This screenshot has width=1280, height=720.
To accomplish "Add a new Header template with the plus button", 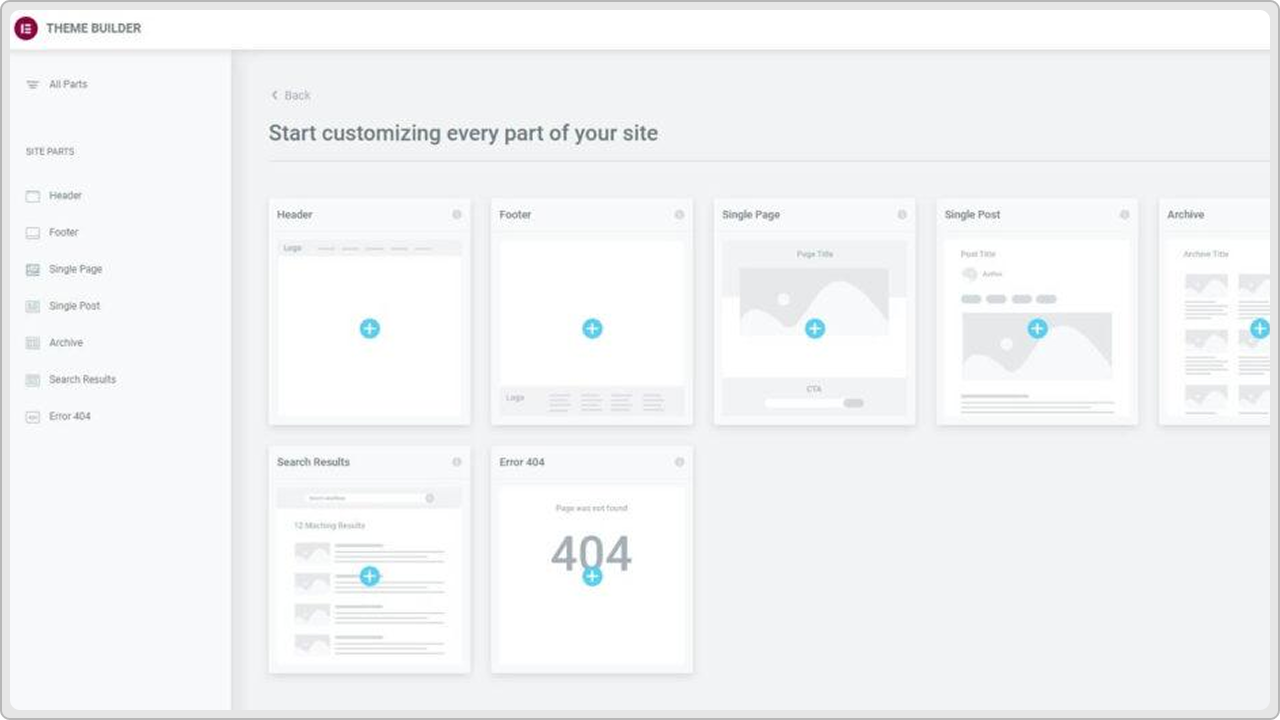I will 370,328.
